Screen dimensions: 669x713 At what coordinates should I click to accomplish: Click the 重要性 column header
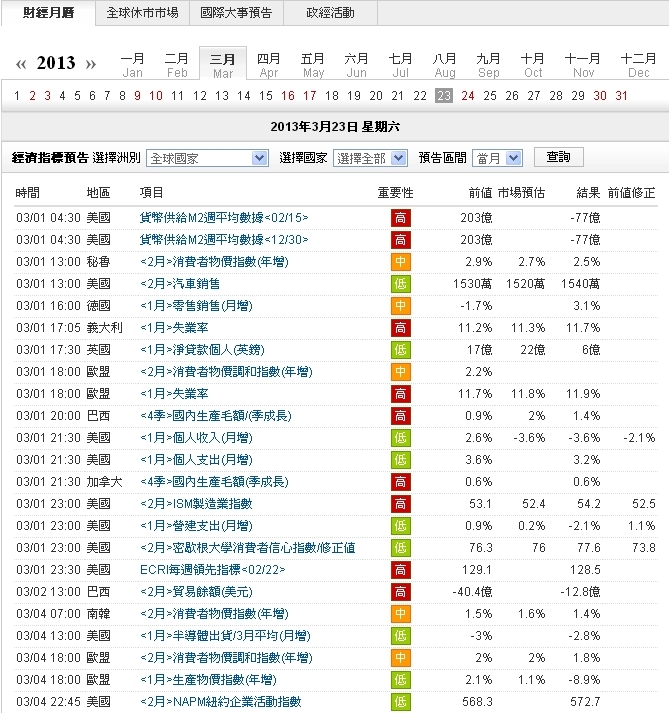coord(395,193)
